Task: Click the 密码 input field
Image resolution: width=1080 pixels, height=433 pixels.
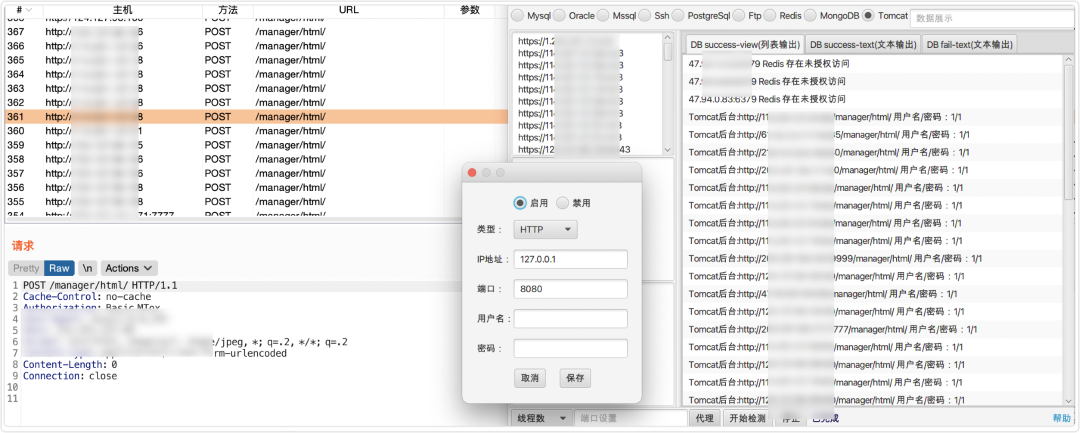Action: click(570, 348)
